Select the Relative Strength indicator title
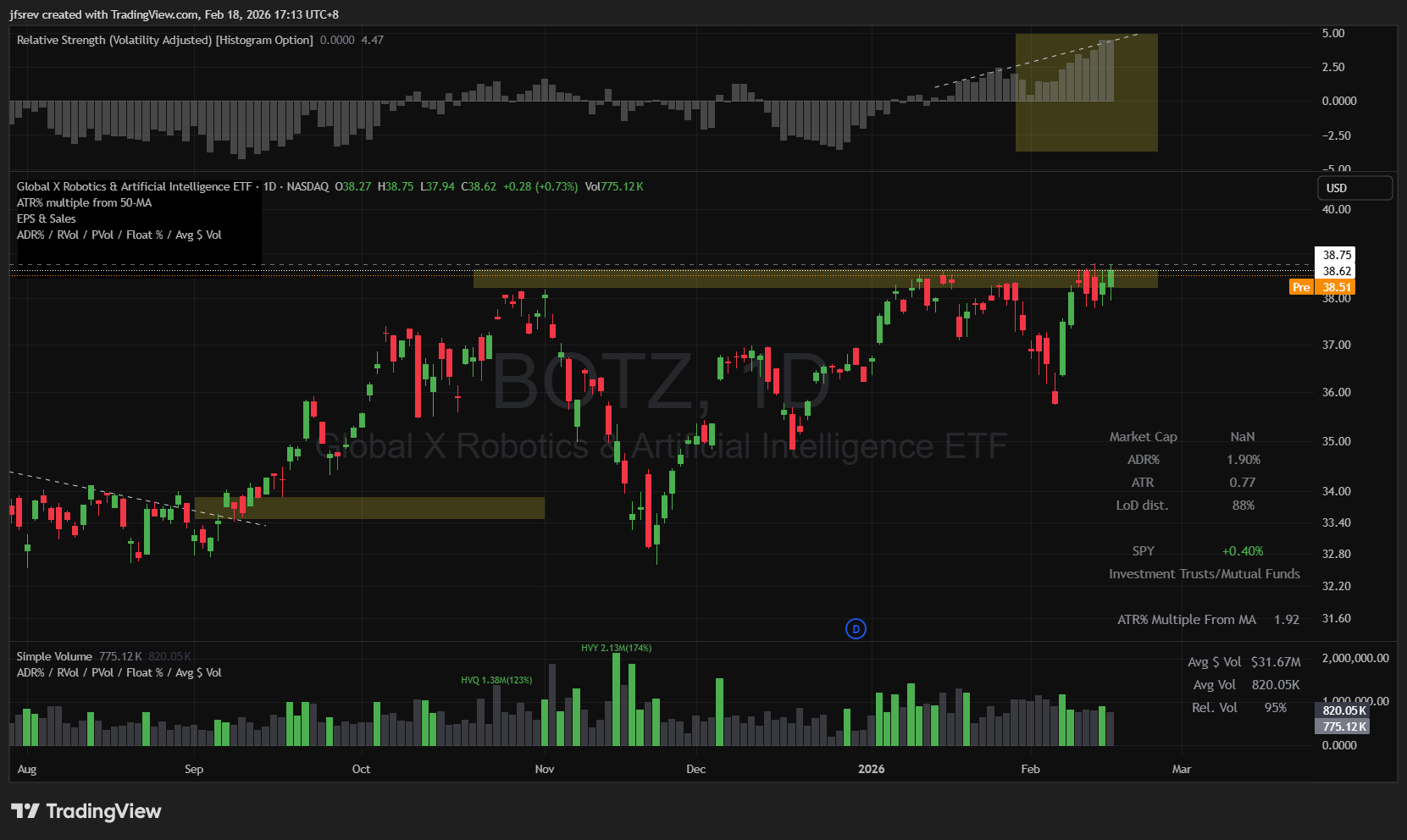This screenshot has width=1407, height=840. 165,40
